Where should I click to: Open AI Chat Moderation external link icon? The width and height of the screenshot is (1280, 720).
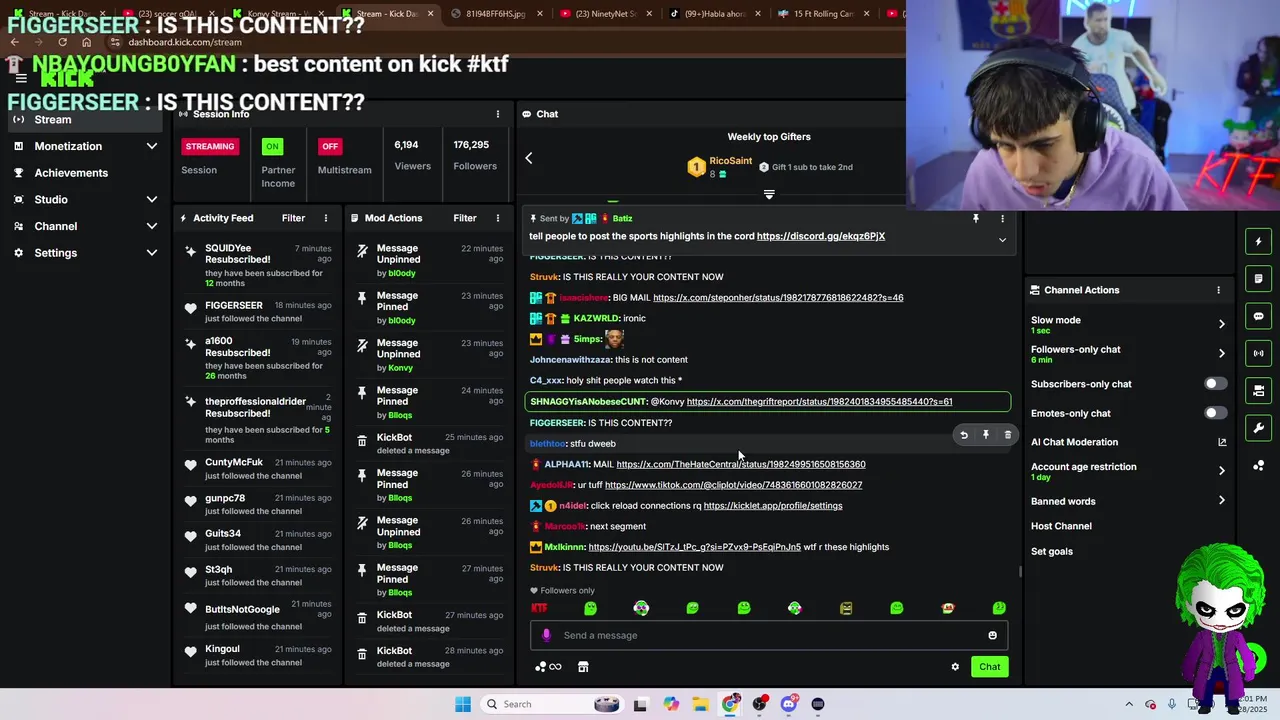(1222, 442)
